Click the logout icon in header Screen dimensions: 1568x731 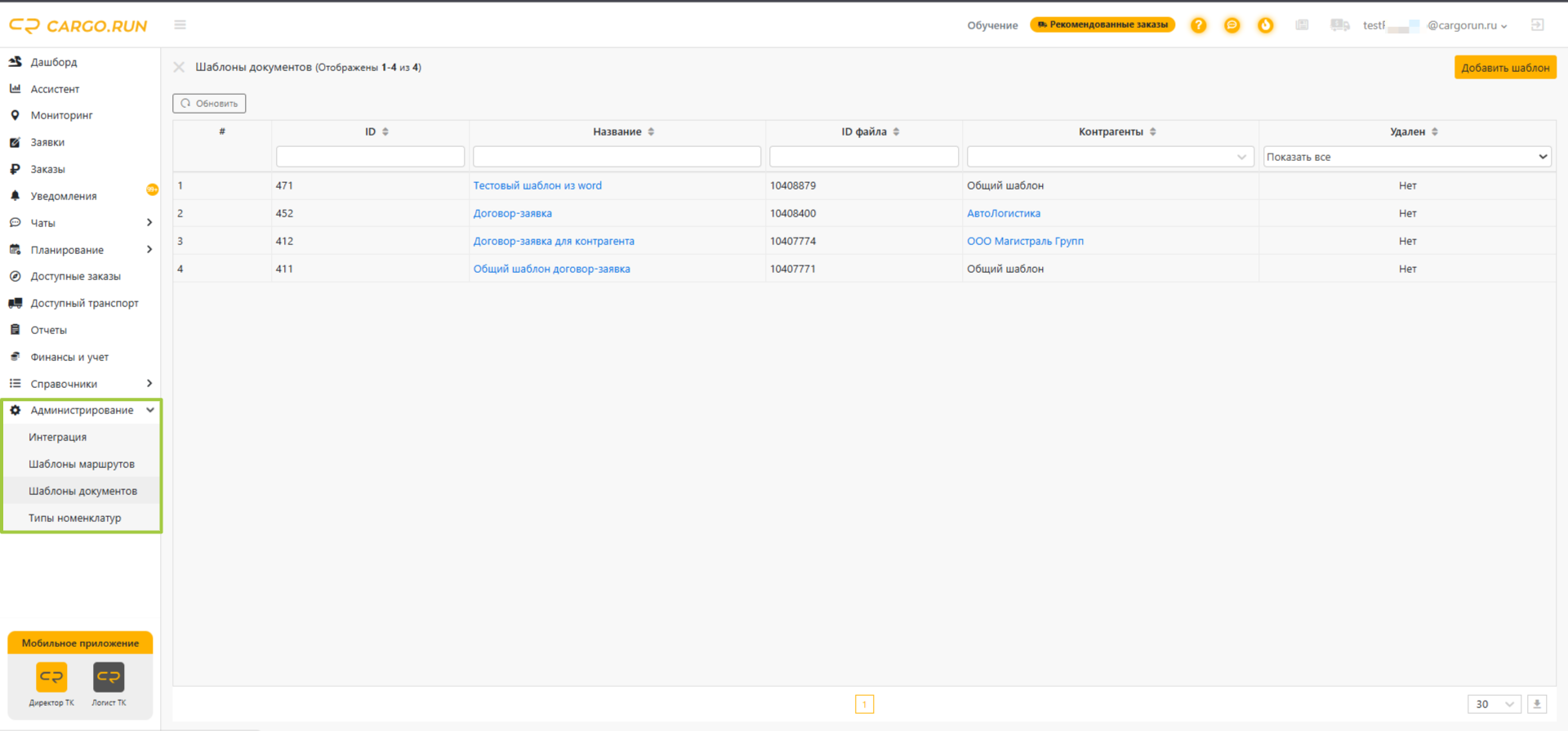pos(1537,25)
